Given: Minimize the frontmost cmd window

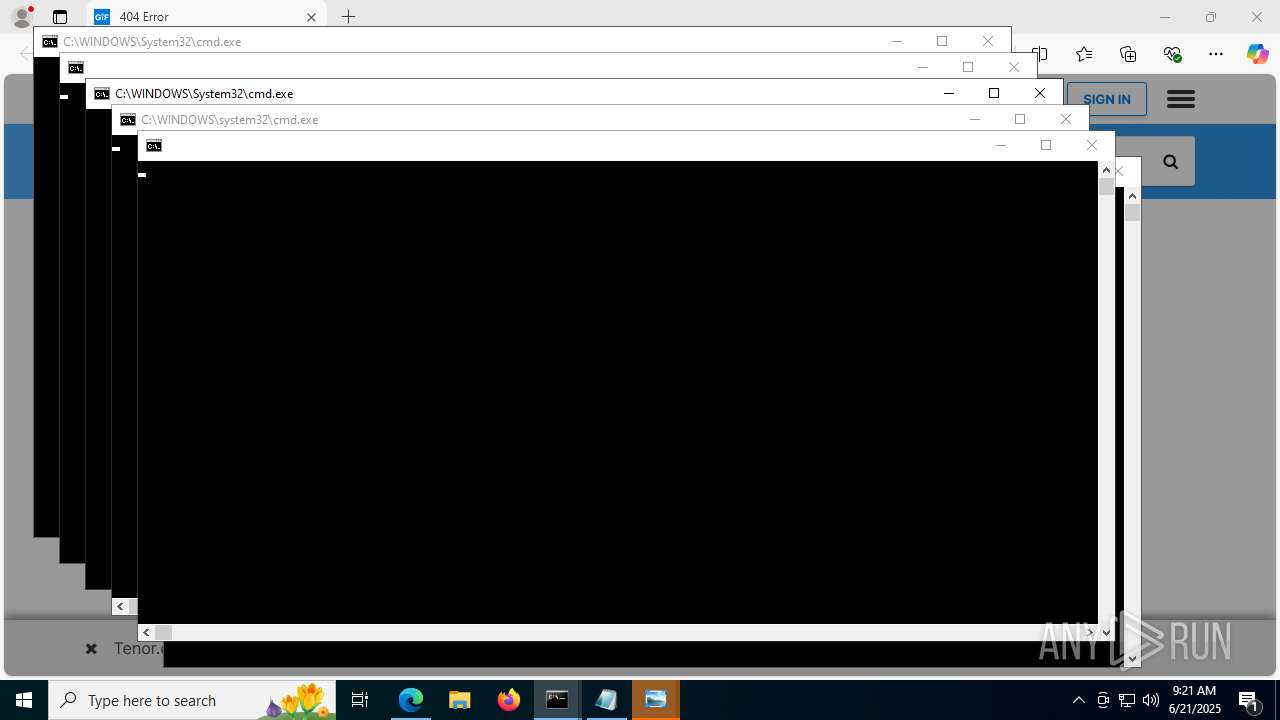Looking at the screenshot, I should pyautogui.click(x=1000, y=145).
